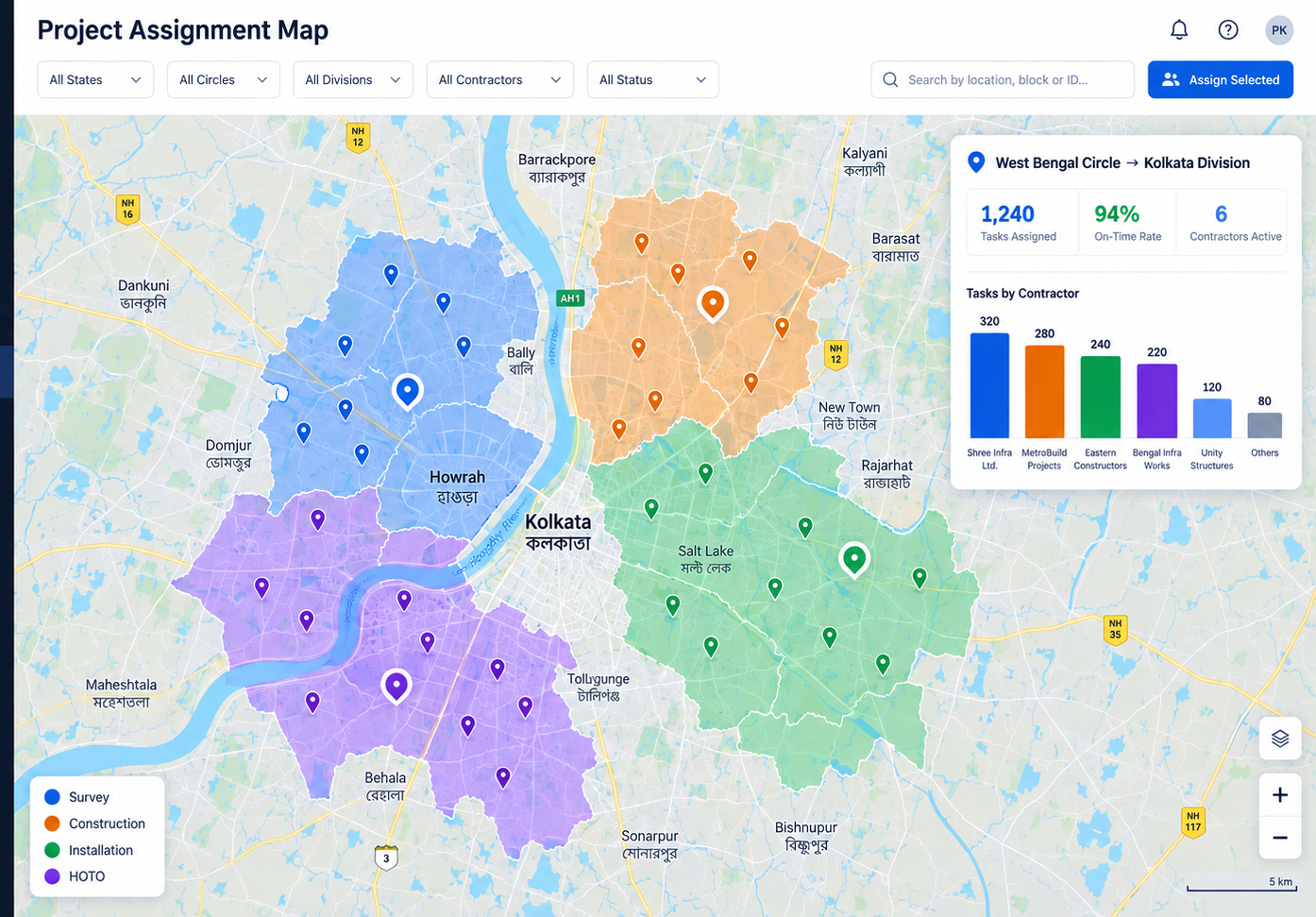The height and width of the screenshot is (917, 1316).
Task: Click the Others gray bar
Action: click(x=1265, y=425)
